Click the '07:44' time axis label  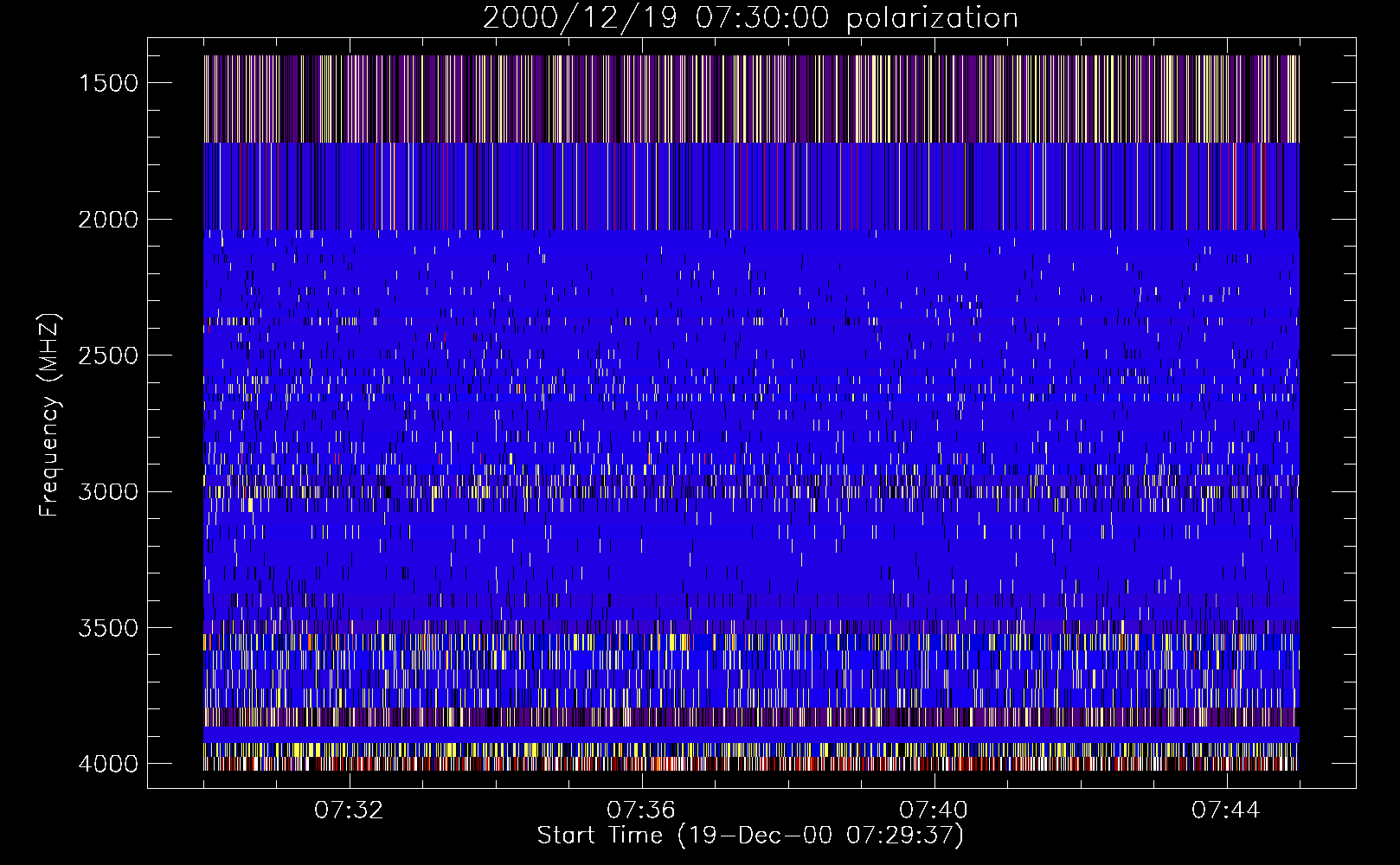pyautogui.click(x=1226, y=811)
